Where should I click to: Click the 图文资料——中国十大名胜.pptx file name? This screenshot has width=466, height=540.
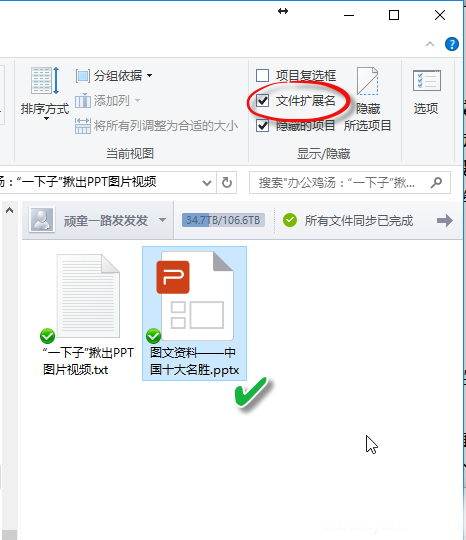pos(194,361)
